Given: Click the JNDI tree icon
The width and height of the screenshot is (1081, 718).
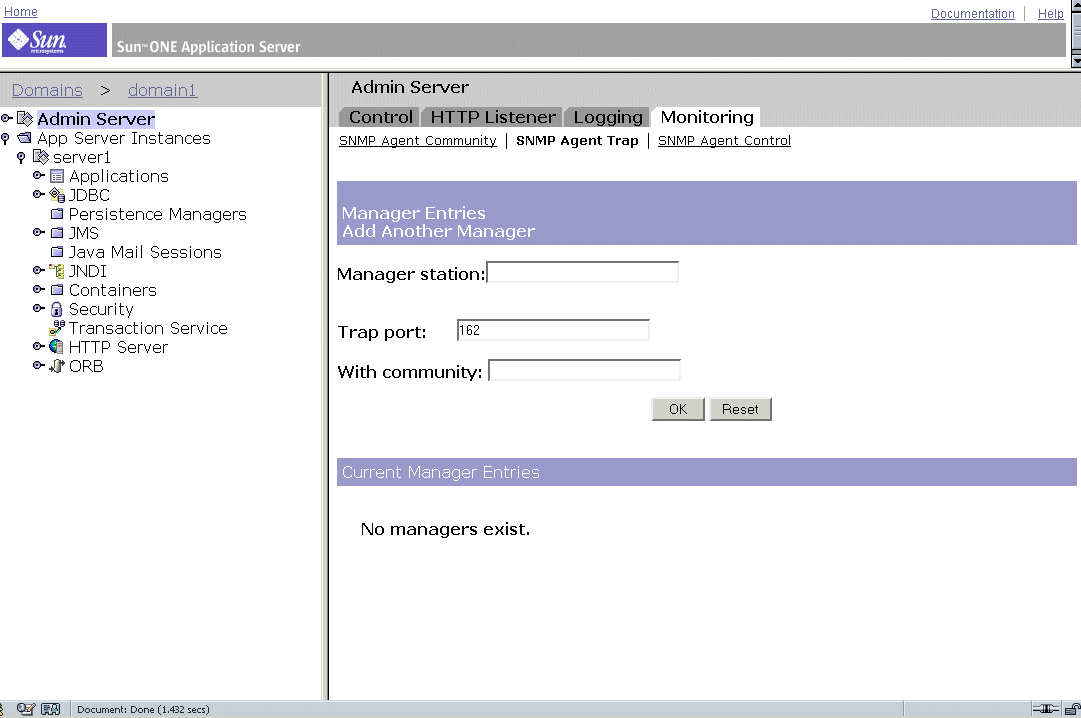Looking at the screenshot, I should click(x=55, y=271).
